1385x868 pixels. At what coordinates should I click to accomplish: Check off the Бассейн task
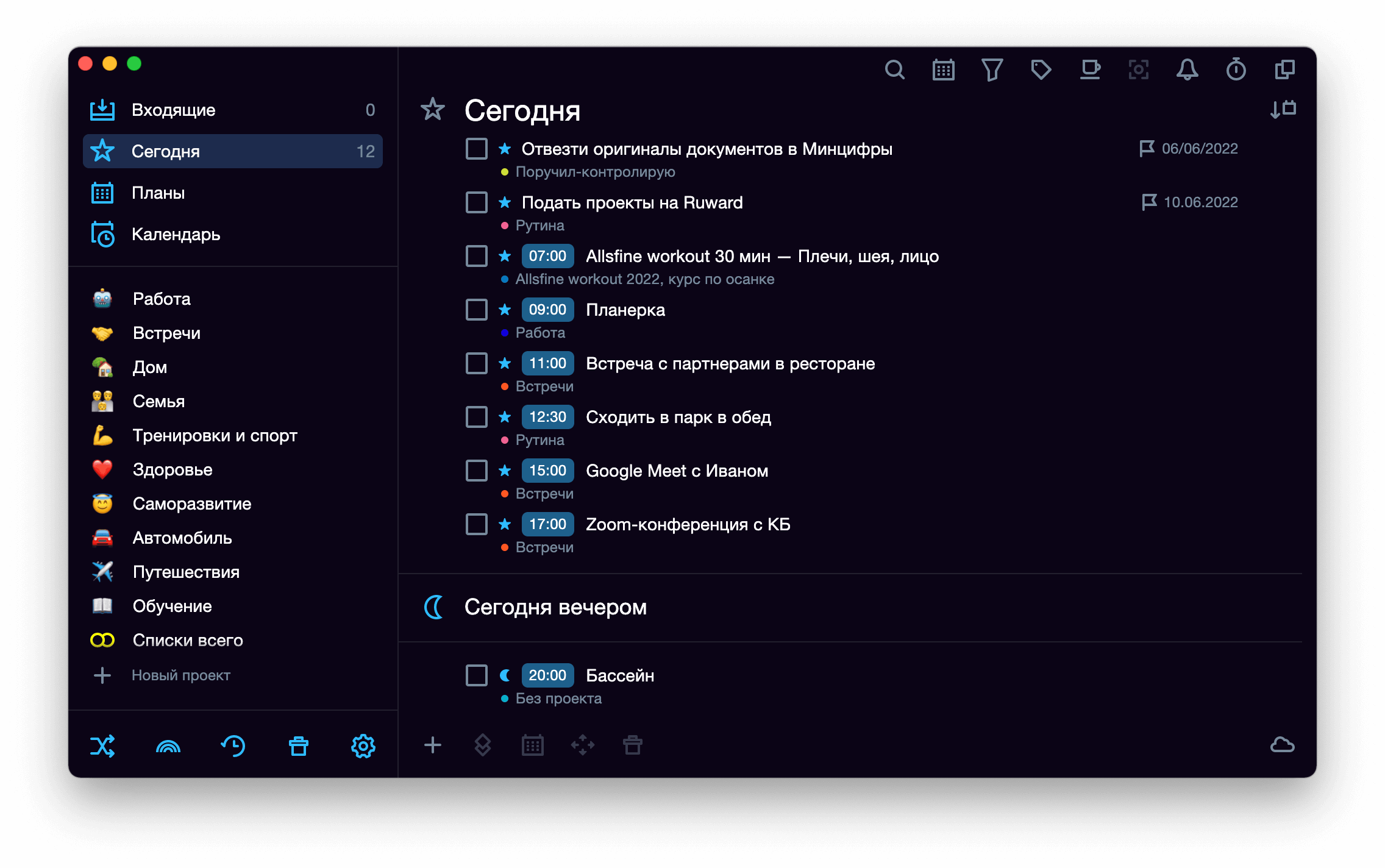click(477, 675)
